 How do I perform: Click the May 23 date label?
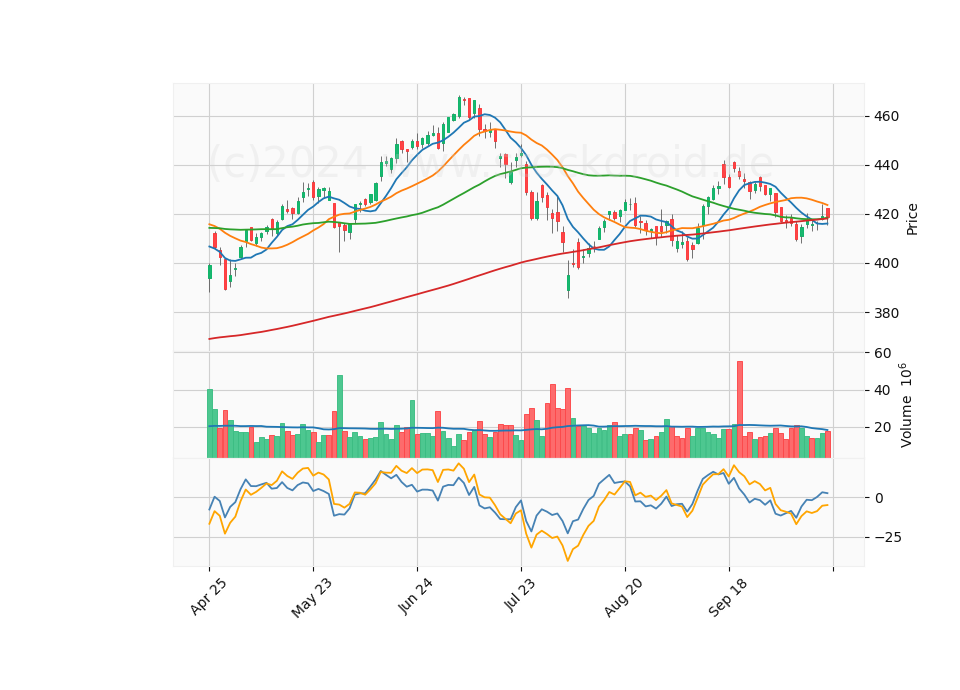[311, 598]
